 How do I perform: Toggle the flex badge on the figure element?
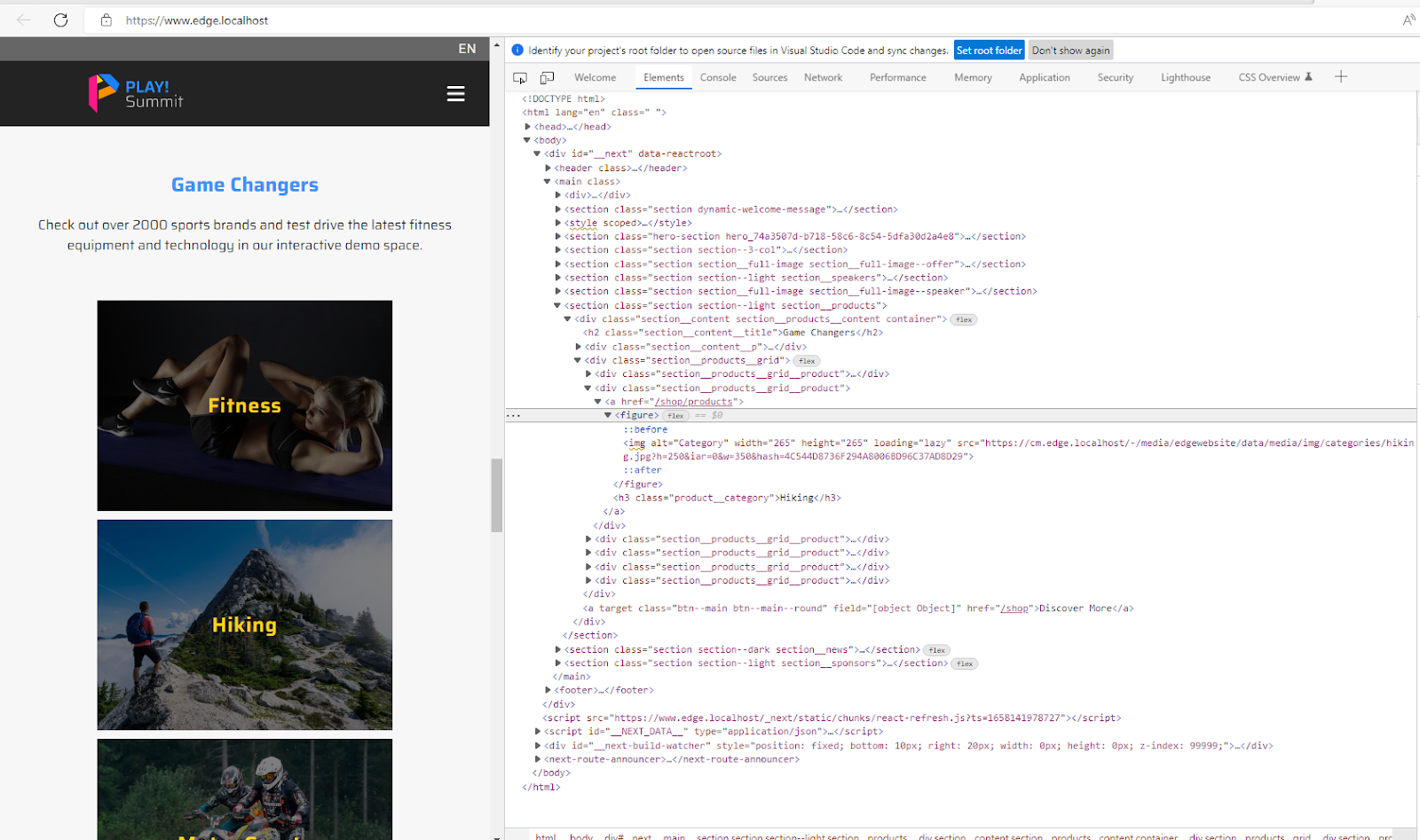(x=676, y=416)
